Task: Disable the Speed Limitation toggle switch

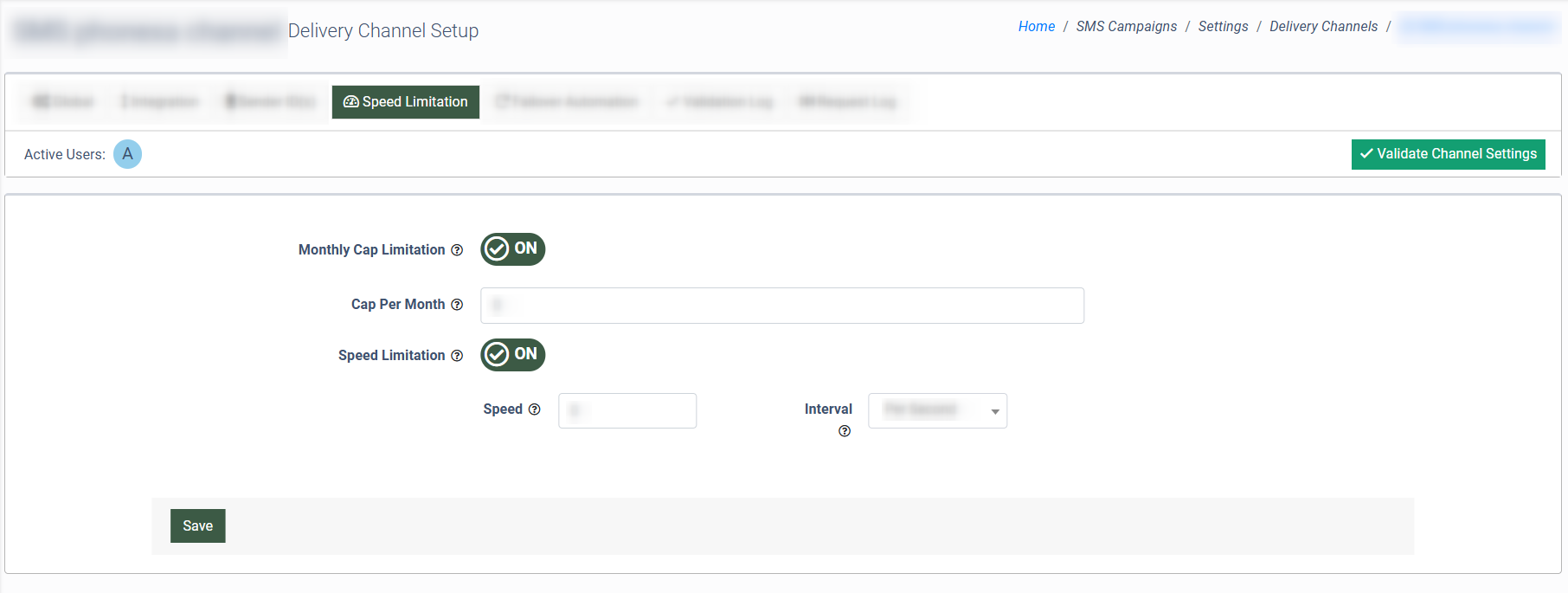Action: coord(512,355)
